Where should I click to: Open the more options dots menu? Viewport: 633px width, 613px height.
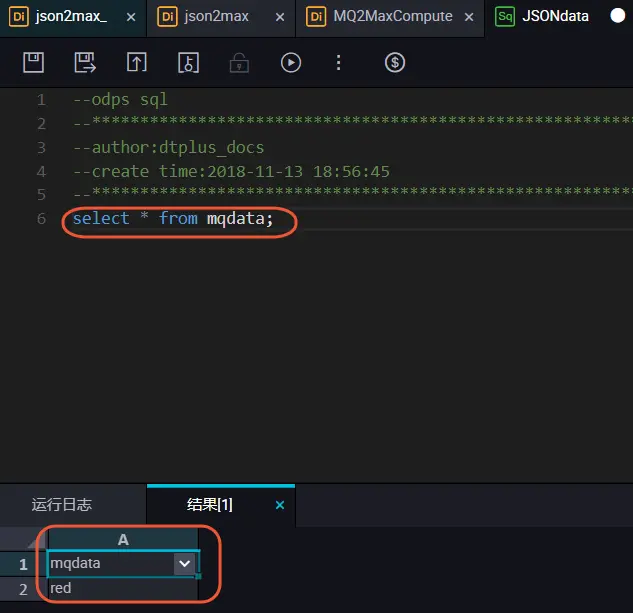click(x=339, y=63)
